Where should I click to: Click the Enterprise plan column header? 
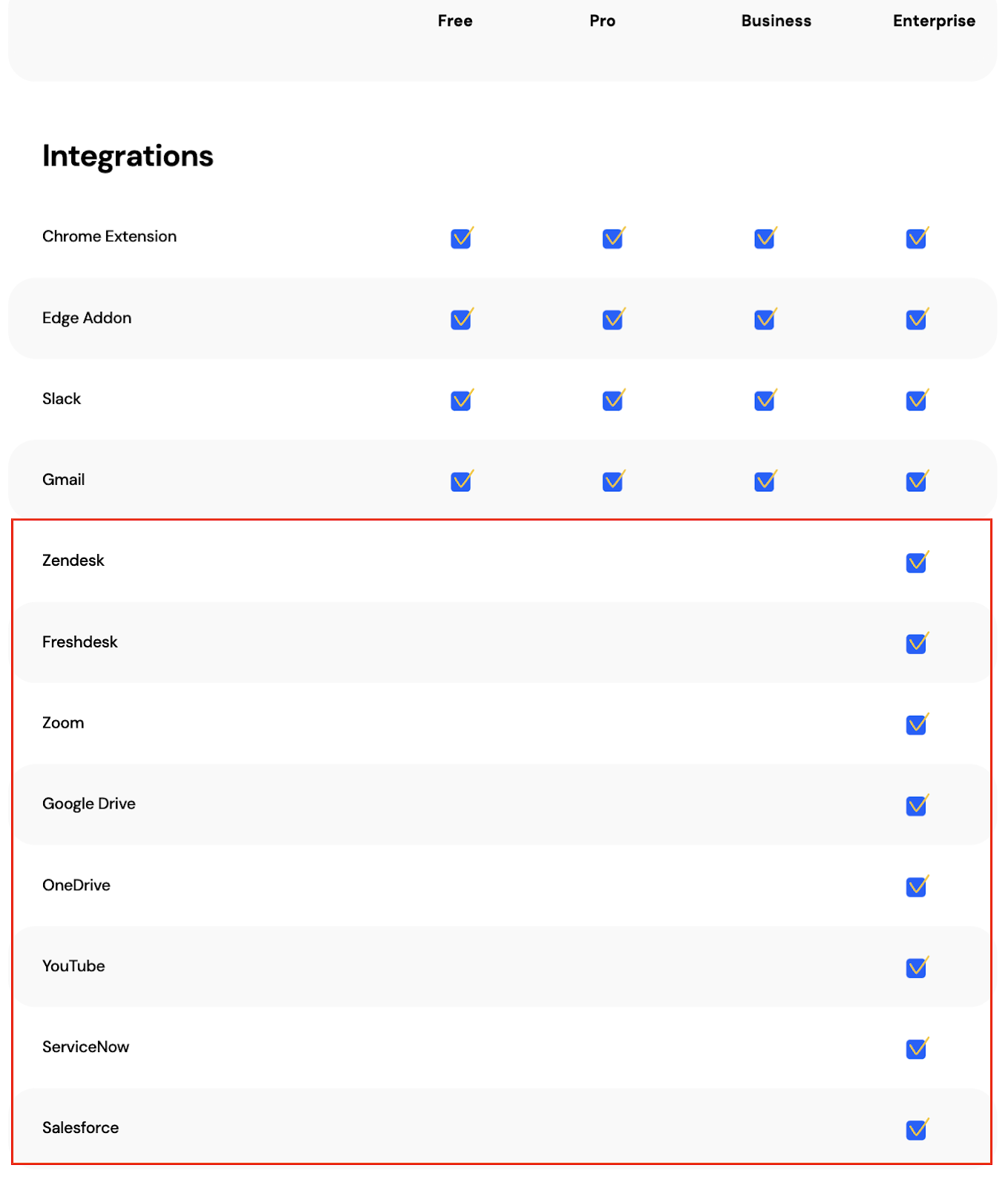click(934, 21)
